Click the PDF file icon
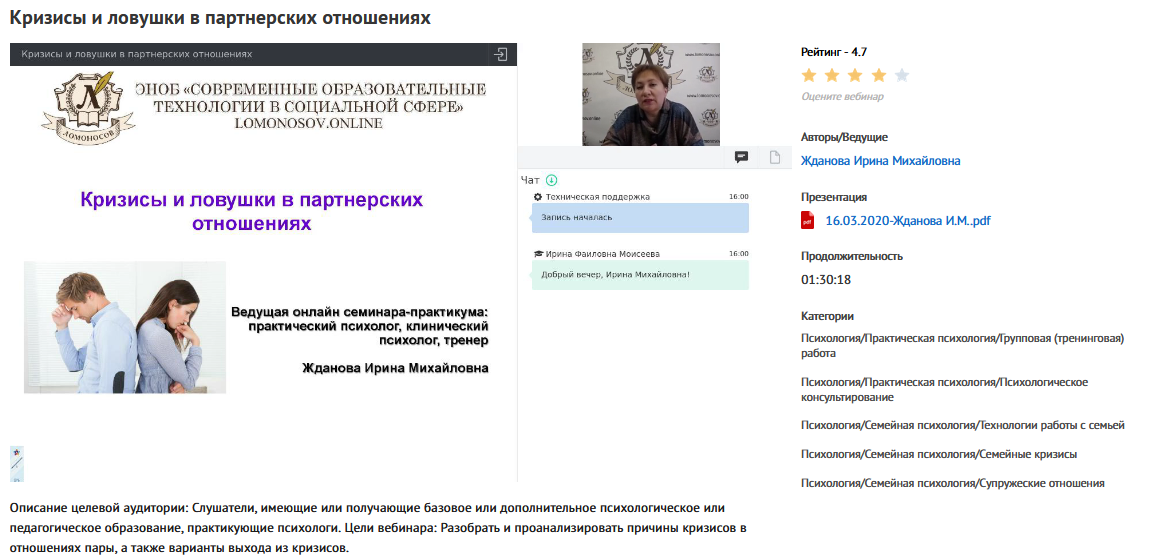 coord(808,221)
